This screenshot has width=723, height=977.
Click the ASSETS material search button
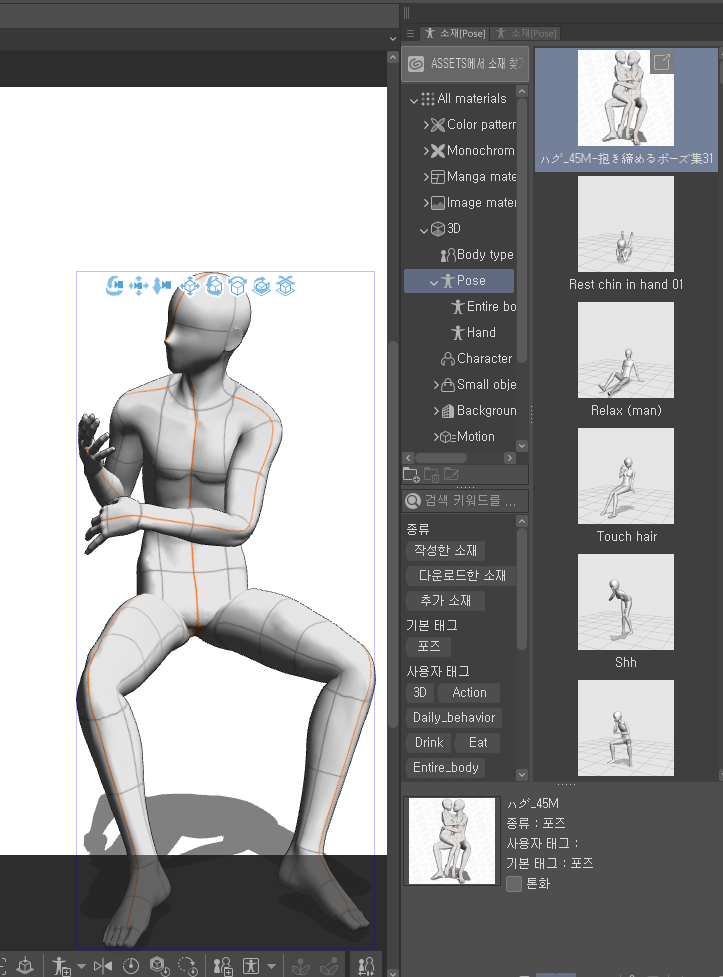coord(465,64)
